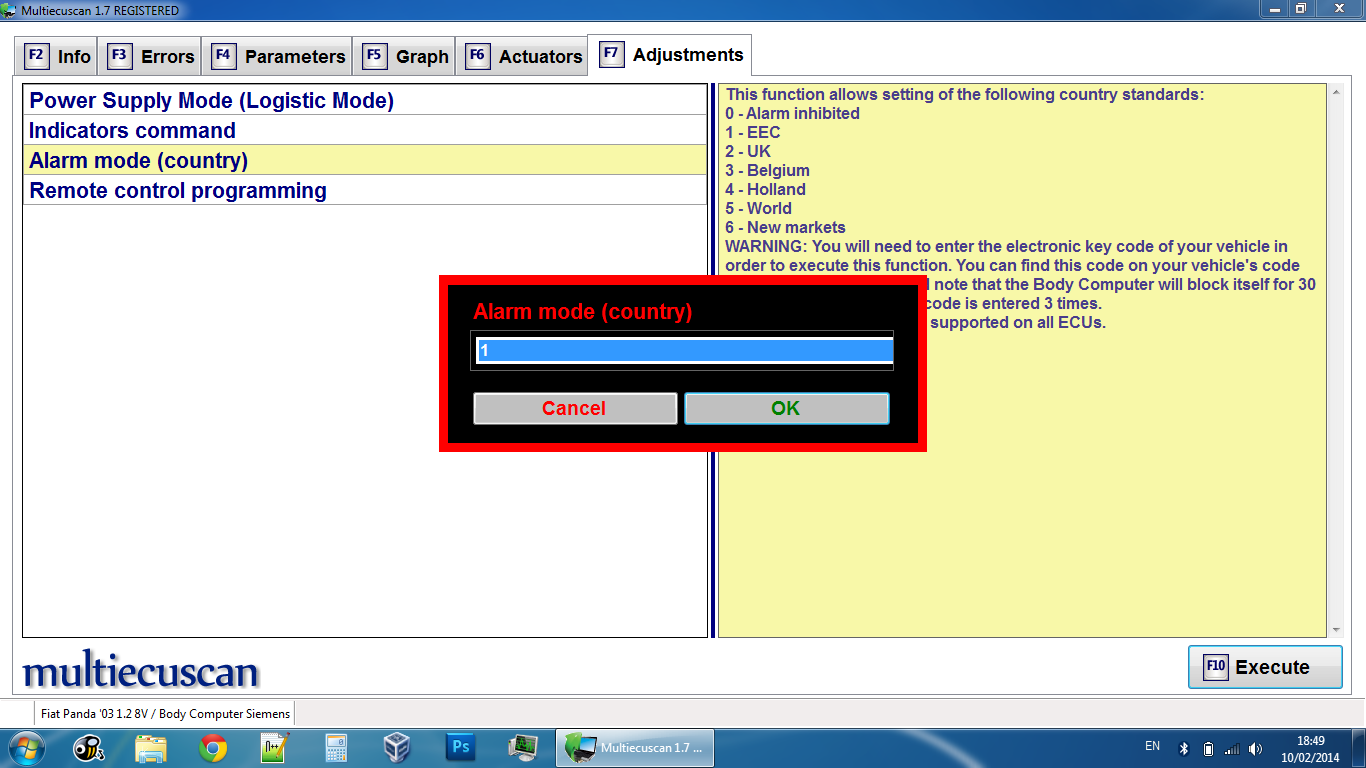Open the device manager monitor taskbar icon
This screenshot has height=768, width=1366.
(x=522, y=748)
